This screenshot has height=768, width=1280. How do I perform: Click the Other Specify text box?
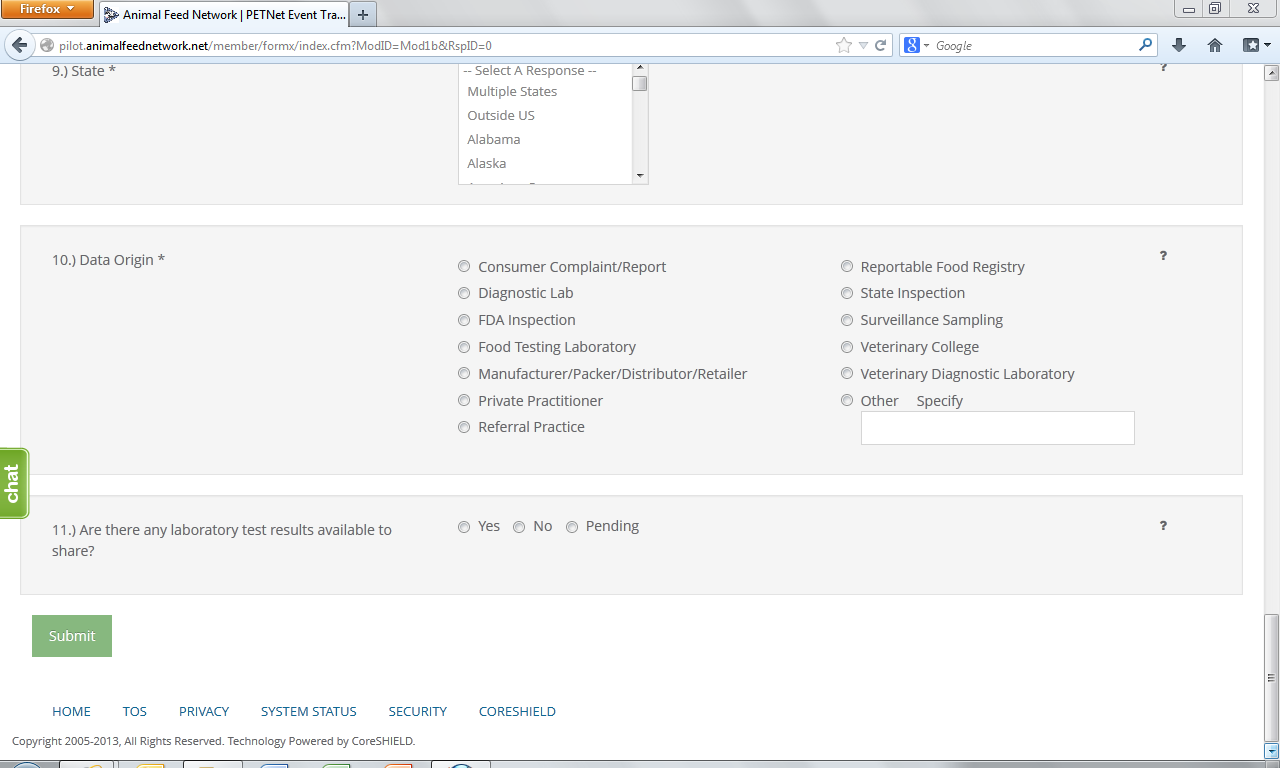[x=998, y=428]
